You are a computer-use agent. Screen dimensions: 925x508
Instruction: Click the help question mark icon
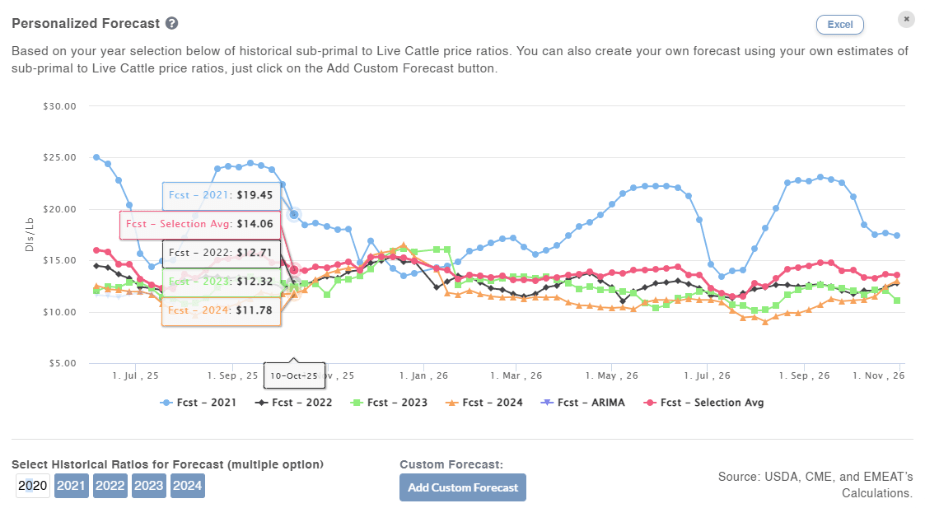click(172, 23)
